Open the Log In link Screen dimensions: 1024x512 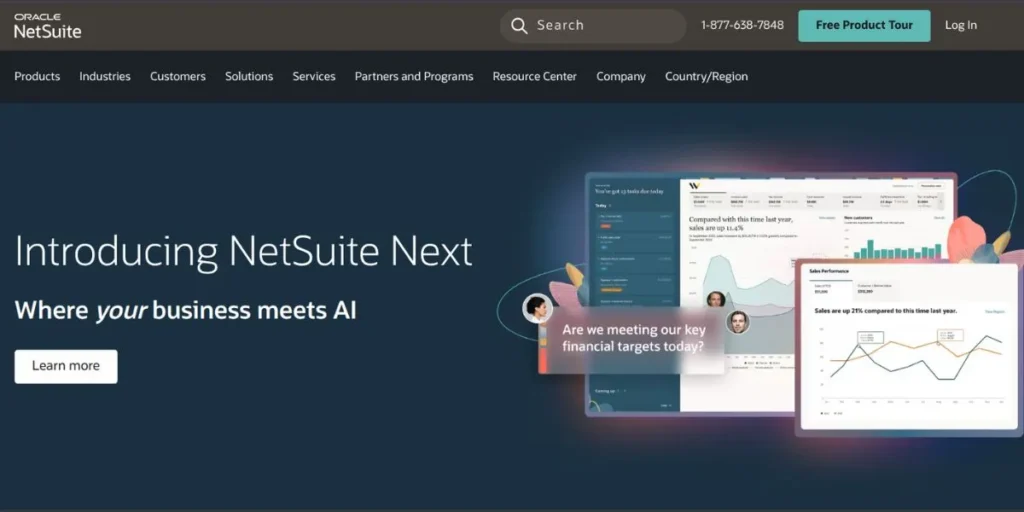(961, 25)
